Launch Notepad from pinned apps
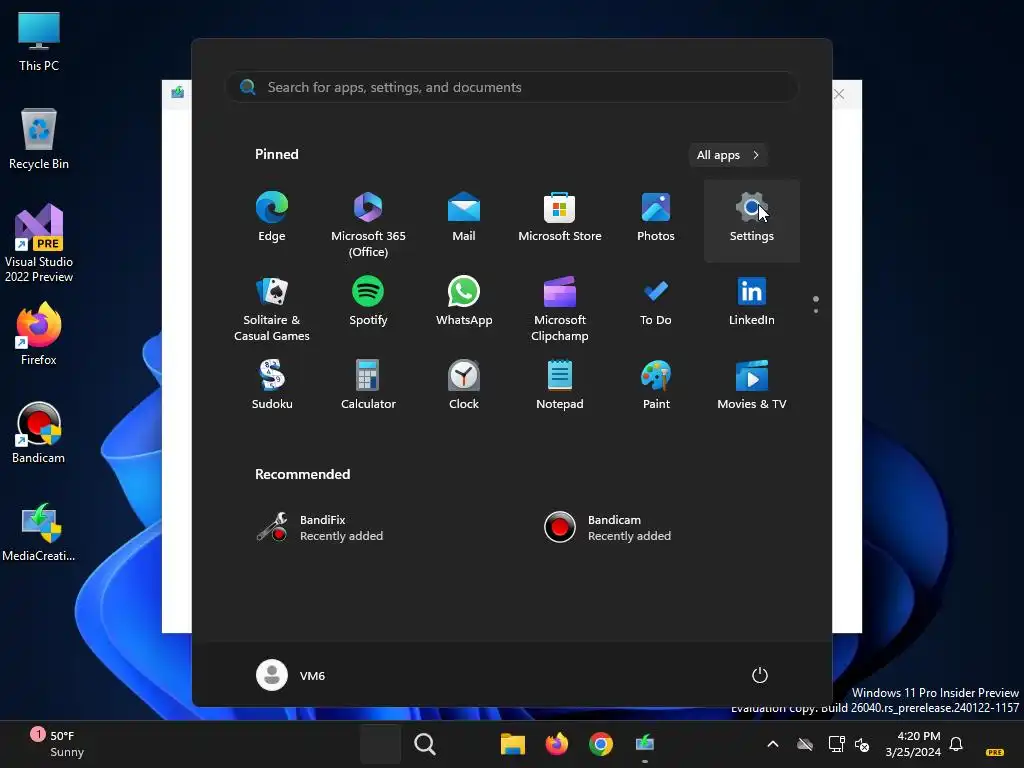The width and height of the screenshot is (1024, 768). click(x=560, y=385)
